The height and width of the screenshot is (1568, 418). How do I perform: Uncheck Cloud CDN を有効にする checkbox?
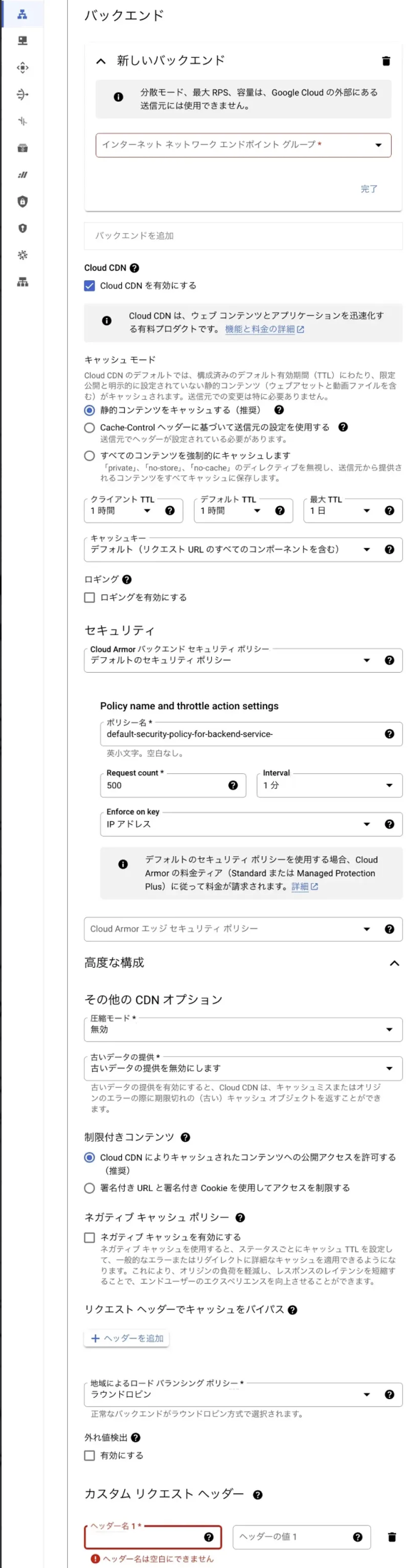[x=89, y=286]
